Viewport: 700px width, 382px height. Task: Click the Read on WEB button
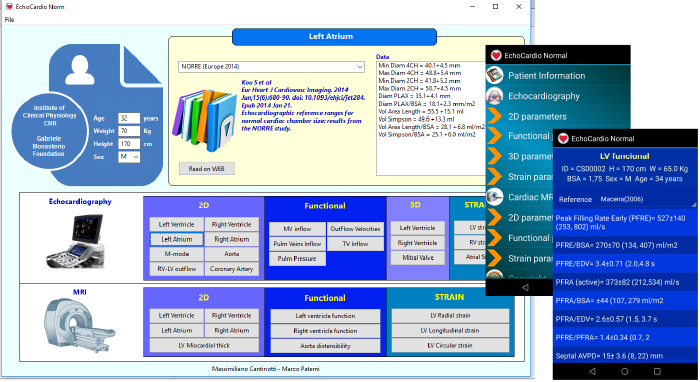click(x=206, y=169)
